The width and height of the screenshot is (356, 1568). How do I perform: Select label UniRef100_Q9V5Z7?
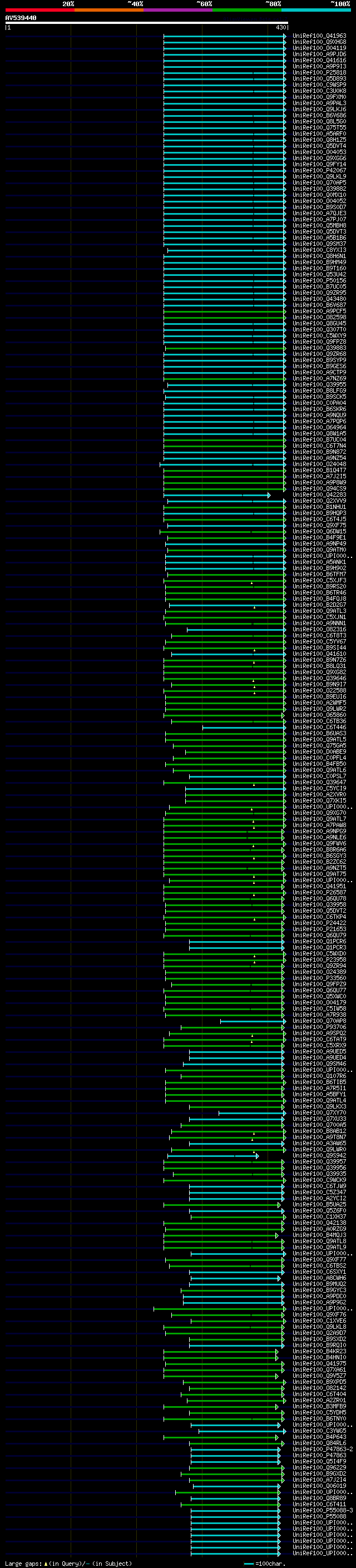(319, 1376)
